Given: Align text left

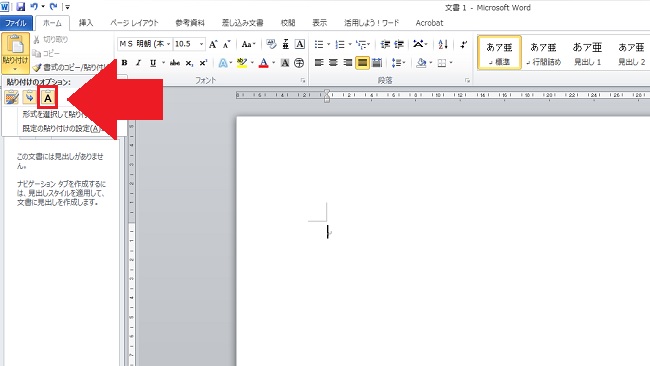Looking at the screenshot, I should click(x=319, y=63).
